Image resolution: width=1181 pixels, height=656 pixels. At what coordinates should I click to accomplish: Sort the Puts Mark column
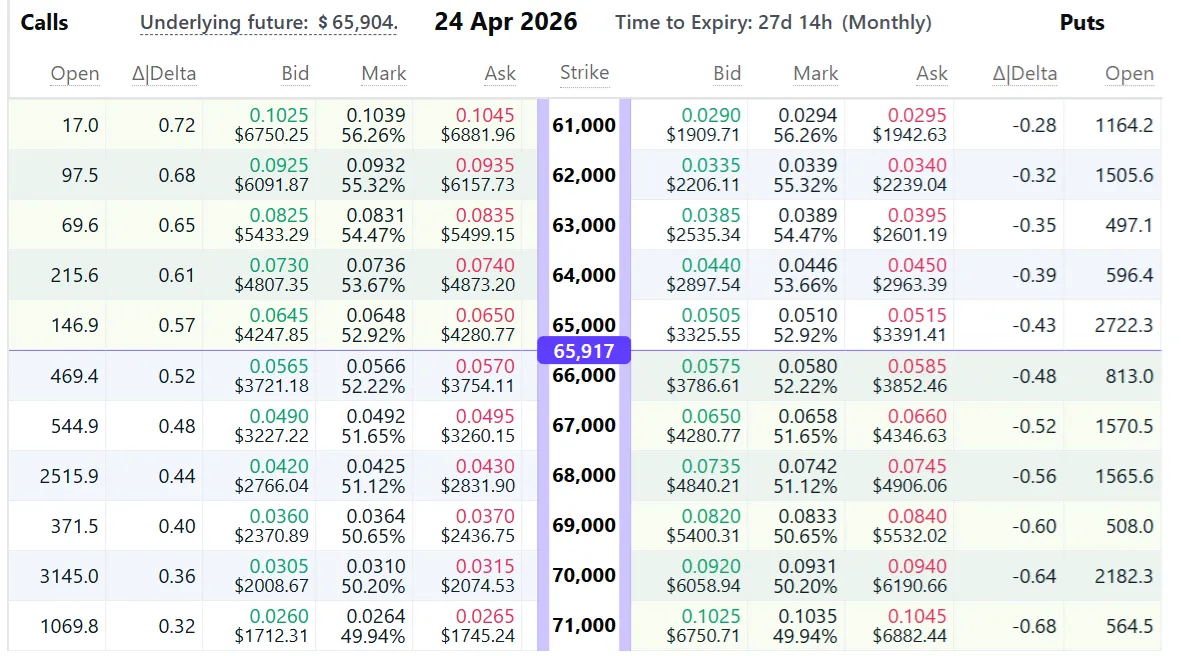[x=816, y=73]
